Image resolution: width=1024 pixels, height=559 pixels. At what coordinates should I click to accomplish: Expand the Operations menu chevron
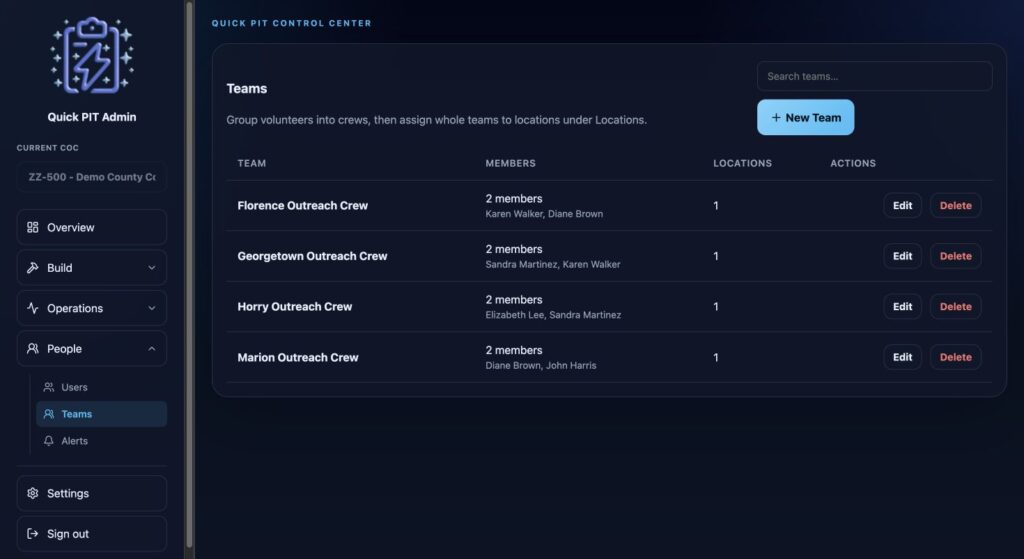click(x=152, y=308)
